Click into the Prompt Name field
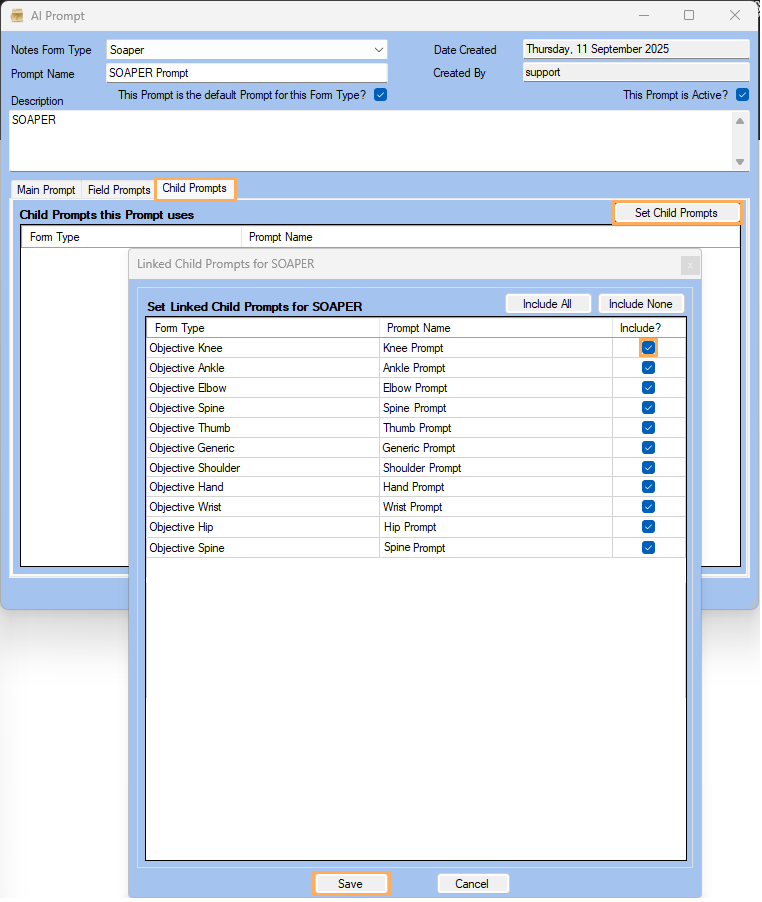Image resolution: width=762 pixels, height=902 pixels. (x=246, y=73)
